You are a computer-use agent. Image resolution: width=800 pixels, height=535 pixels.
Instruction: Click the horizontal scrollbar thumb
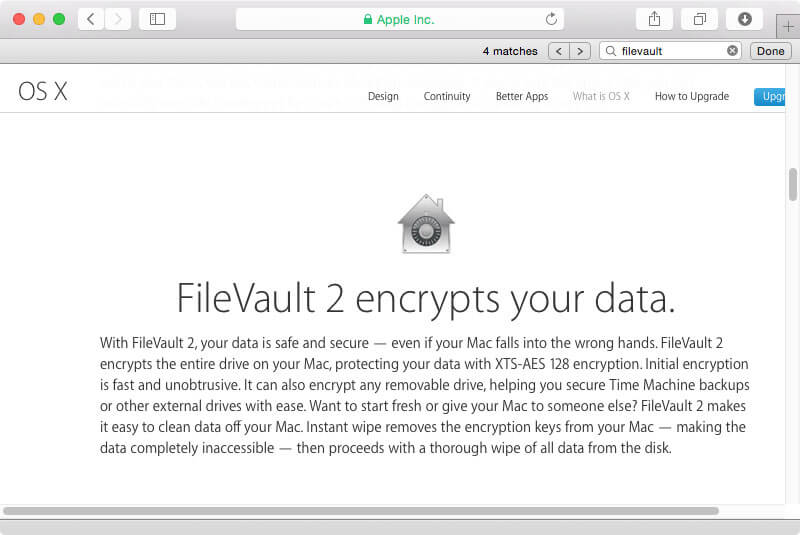click(x=361, y=511)
